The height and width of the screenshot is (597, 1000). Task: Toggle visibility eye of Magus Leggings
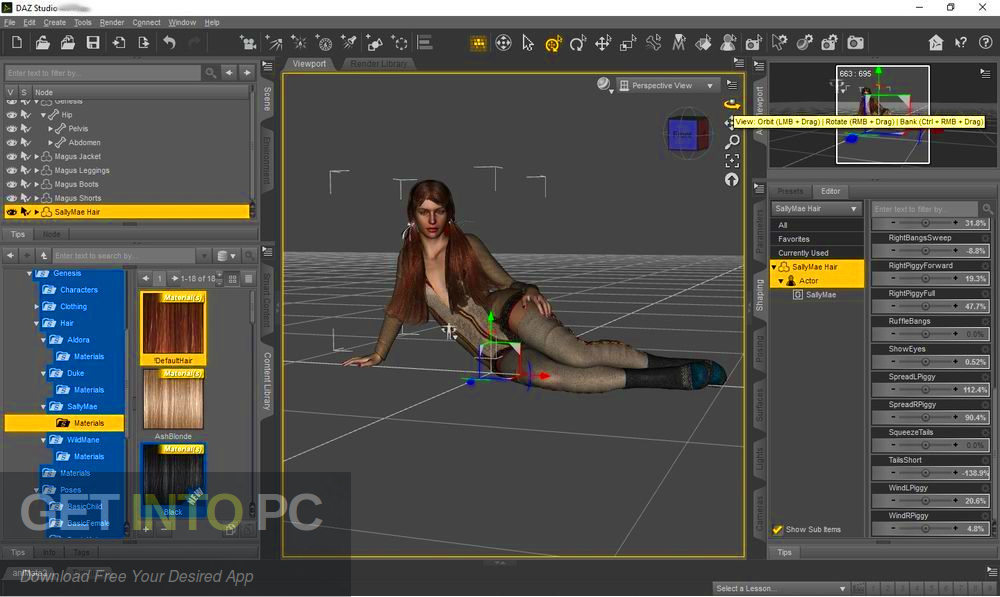tap(11, 170)
